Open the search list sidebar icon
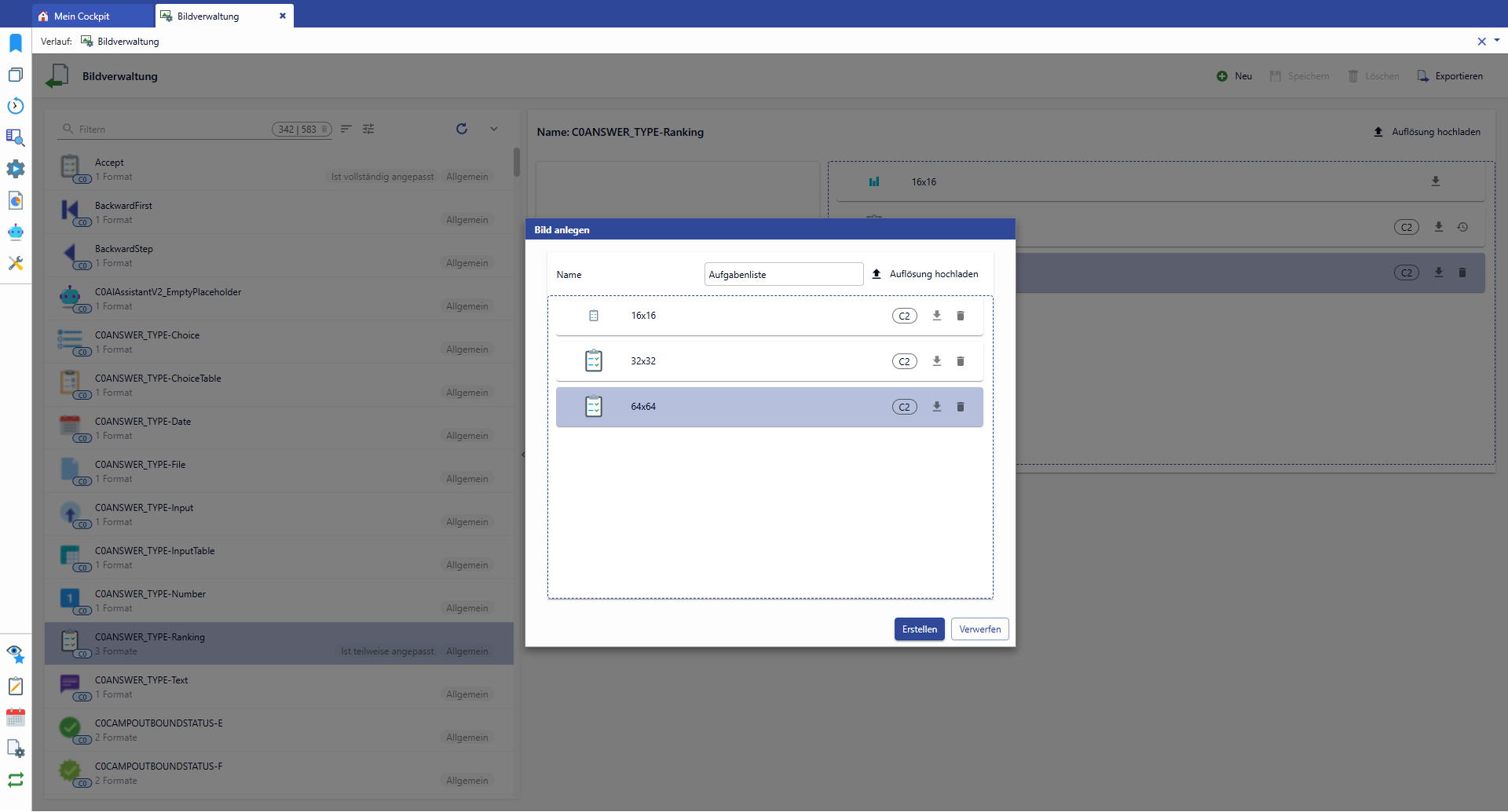The height and width of the screenshot is (812, 1508). [16, 137]
